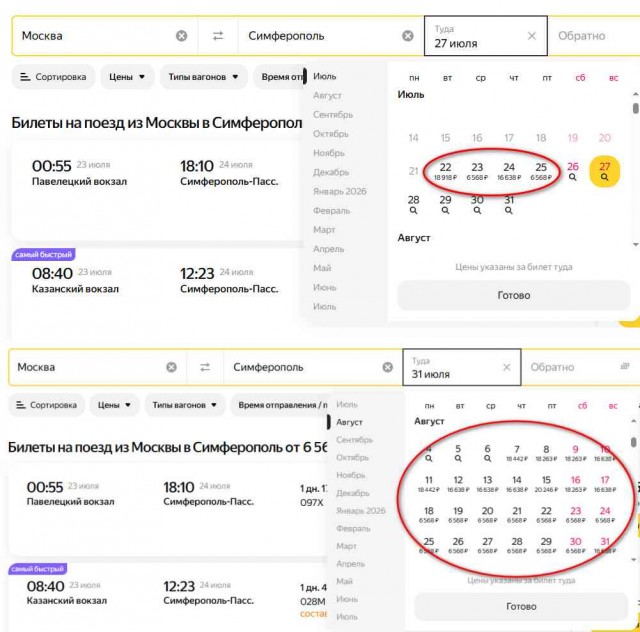Swap cities using top swap arrows icon

(218, 36)
